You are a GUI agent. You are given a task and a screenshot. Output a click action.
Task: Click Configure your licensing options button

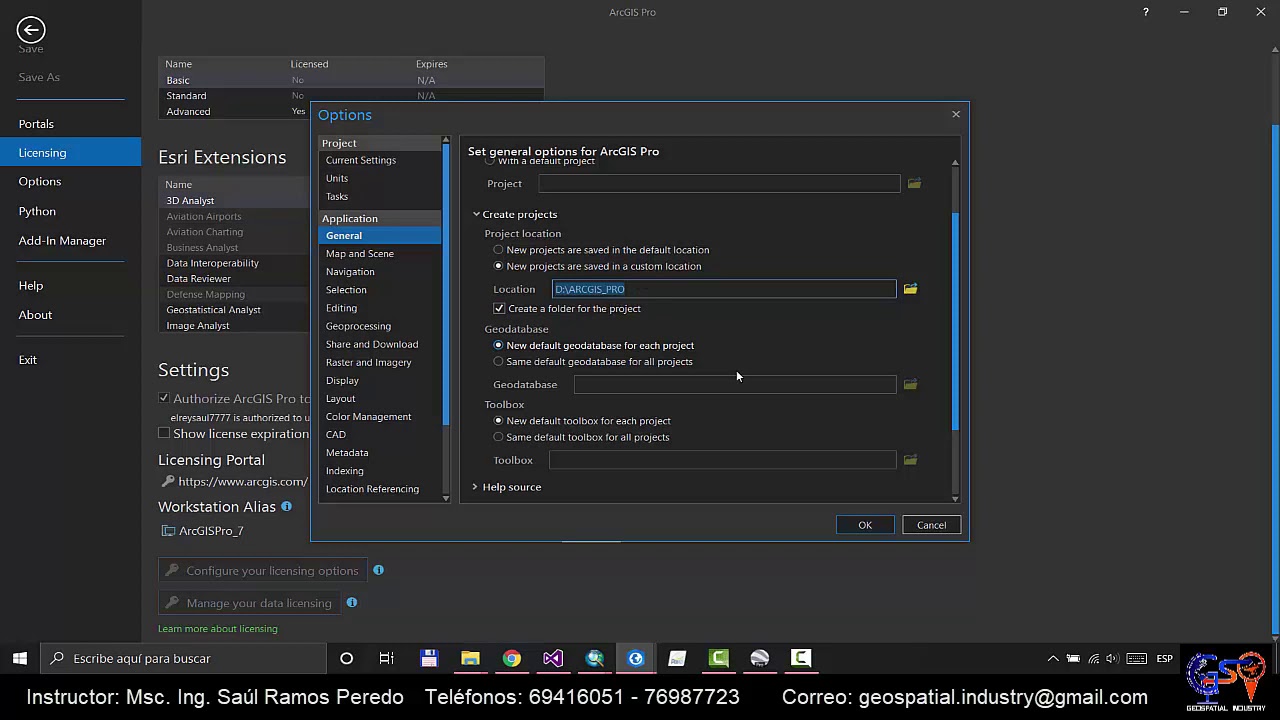(263, 571)
